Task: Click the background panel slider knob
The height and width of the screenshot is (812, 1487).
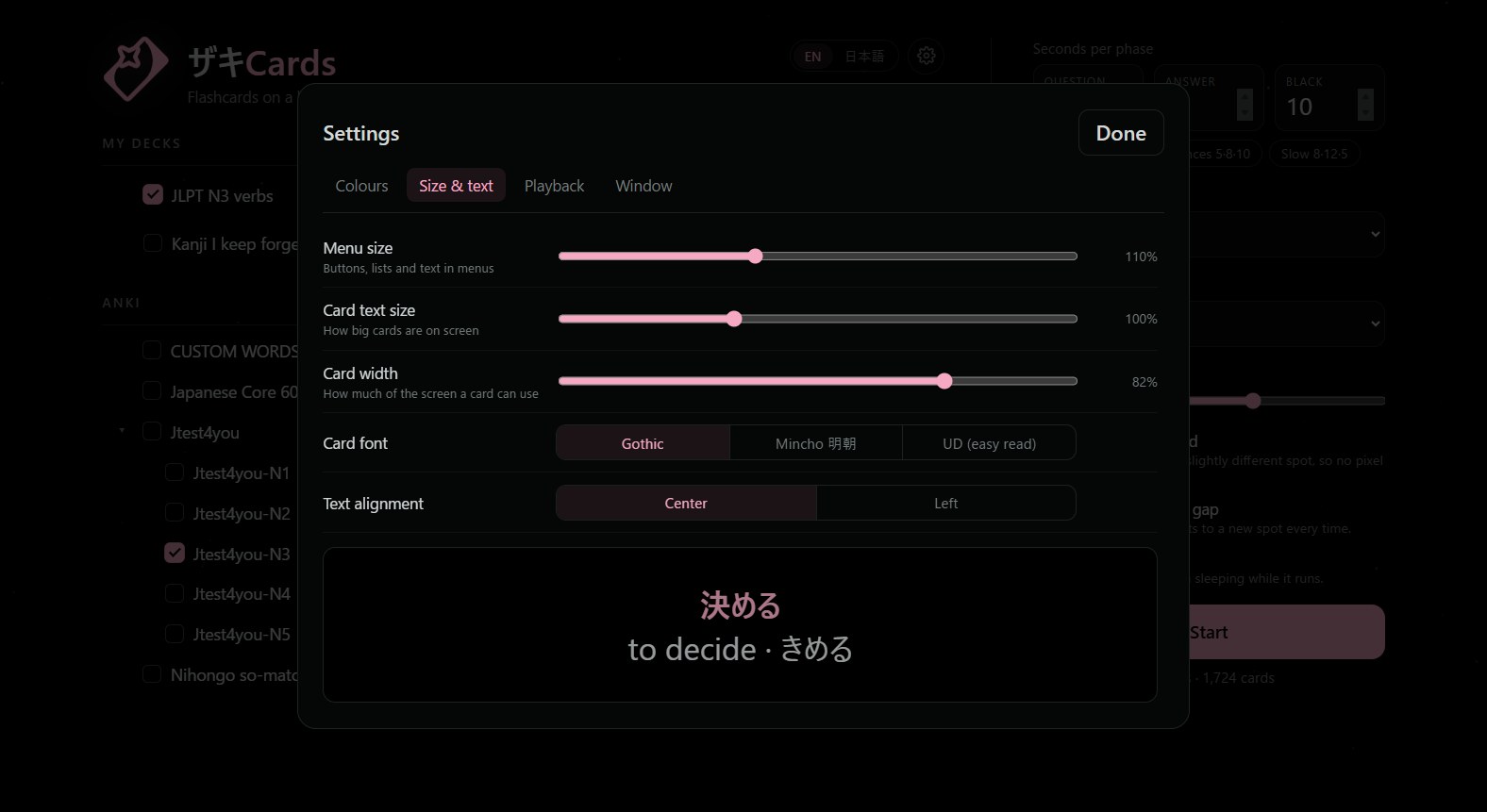Action: [x=1253, y=401]
